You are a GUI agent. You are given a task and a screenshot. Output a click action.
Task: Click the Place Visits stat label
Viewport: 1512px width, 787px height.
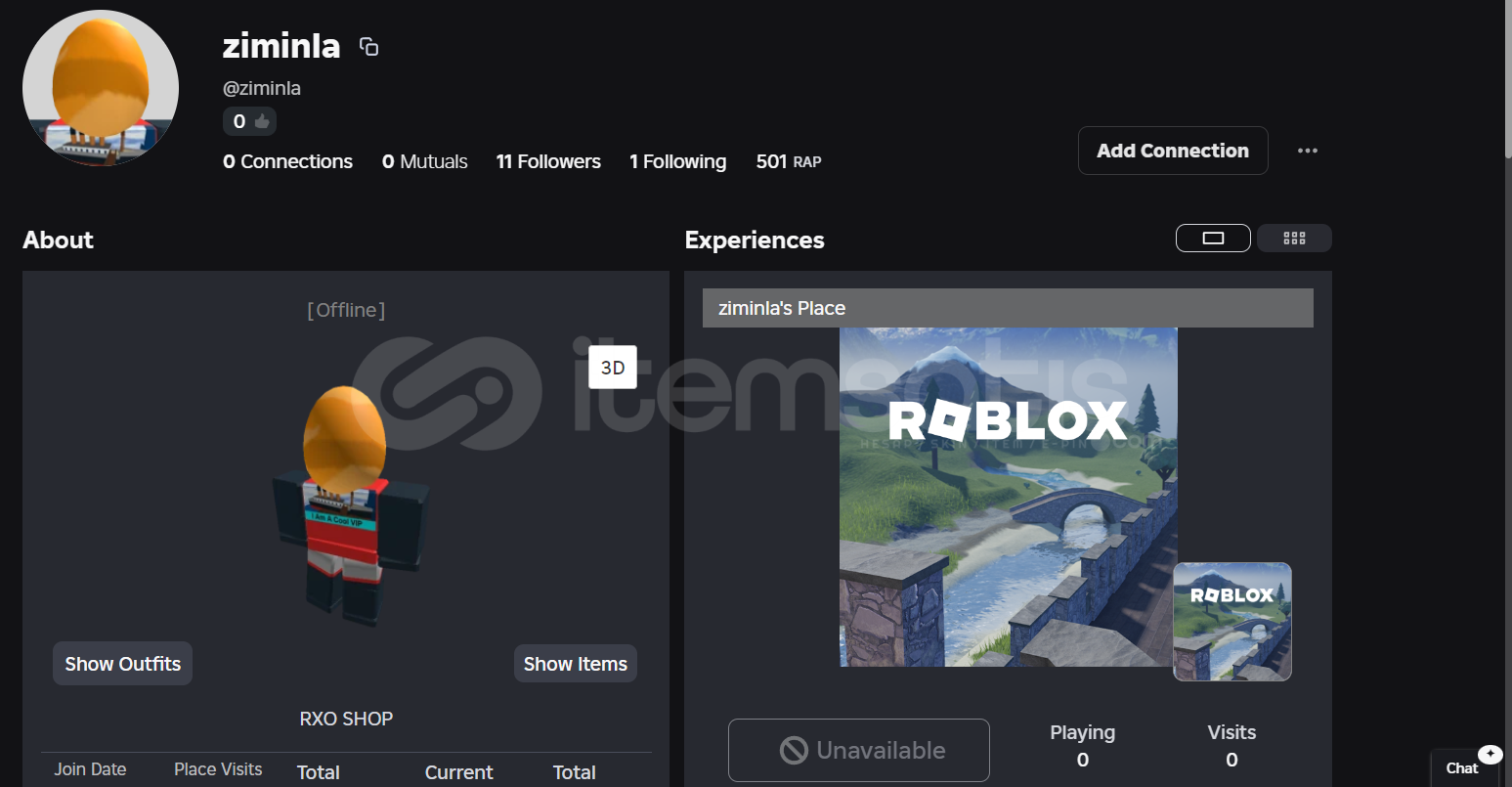(x=218, y=769)
